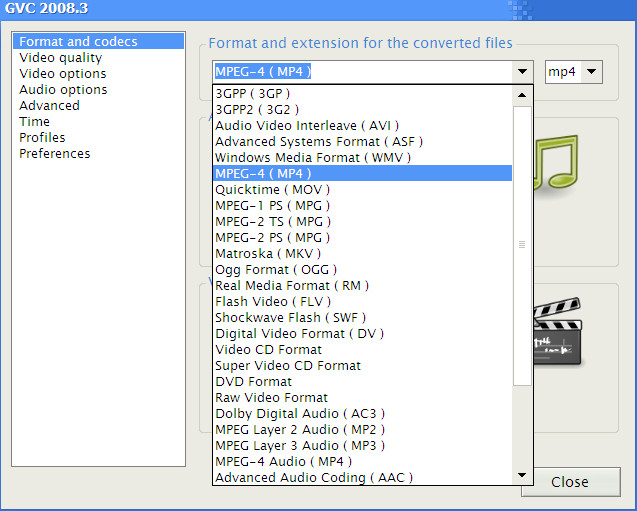This screenshot has height=511, width=637.
Task: Select MPEG-2 TS ( MPG ) format
Action: [x=362, y=222]
